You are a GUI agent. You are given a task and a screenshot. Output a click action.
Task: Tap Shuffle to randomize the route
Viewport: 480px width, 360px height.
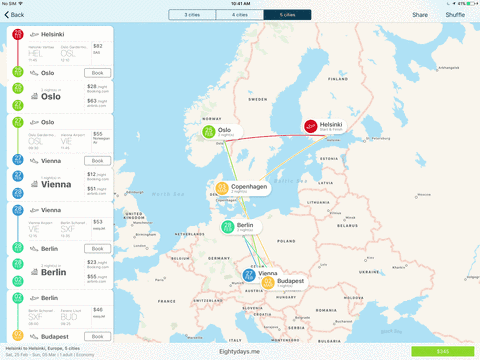(x=455, y=15)
